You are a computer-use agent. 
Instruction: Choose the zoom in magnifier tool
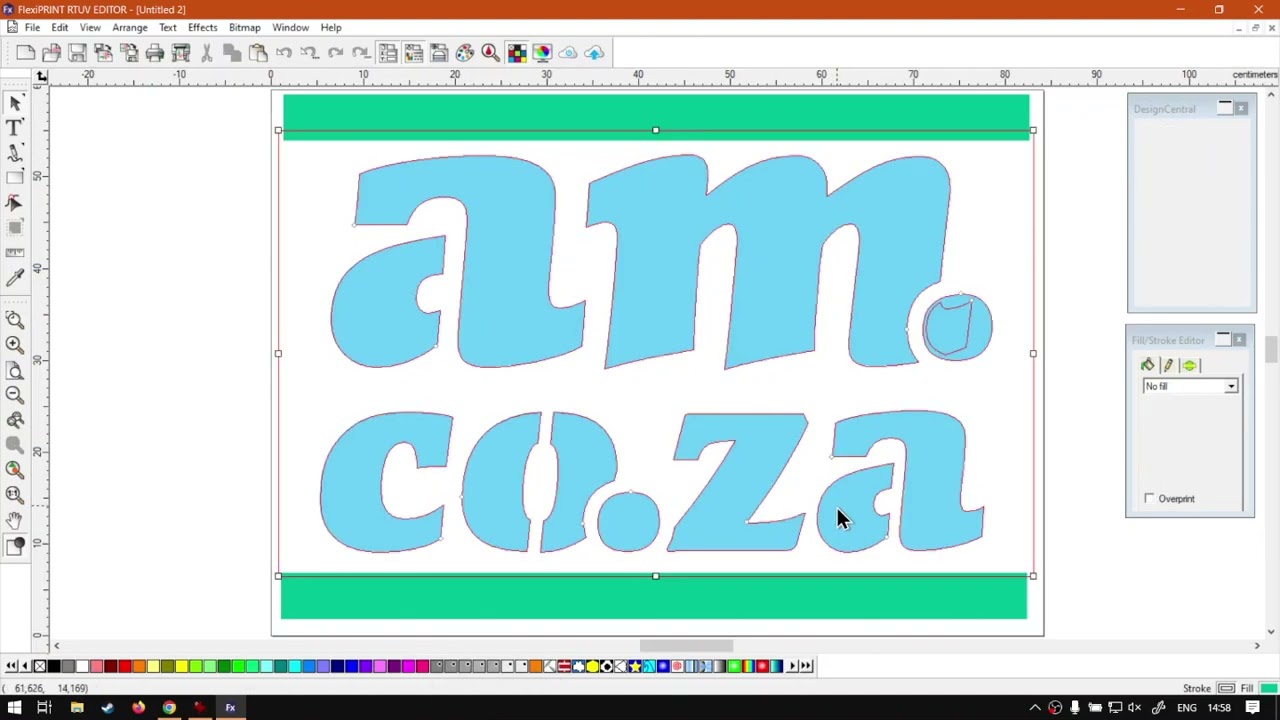(15, 344)
